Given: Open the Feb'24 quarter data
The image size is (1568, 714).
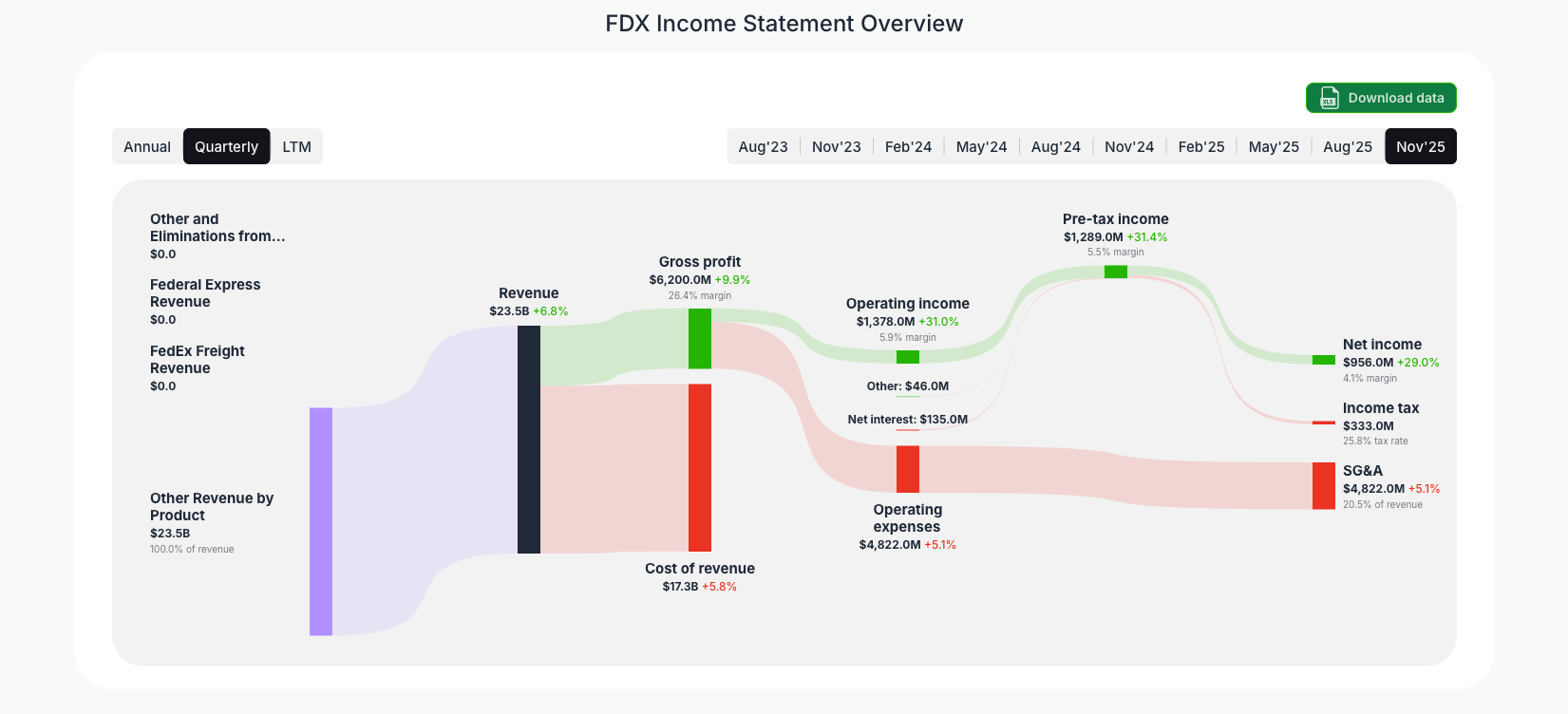Looking at the screenshot, I should pyautogui.click(x=908, y=146).
